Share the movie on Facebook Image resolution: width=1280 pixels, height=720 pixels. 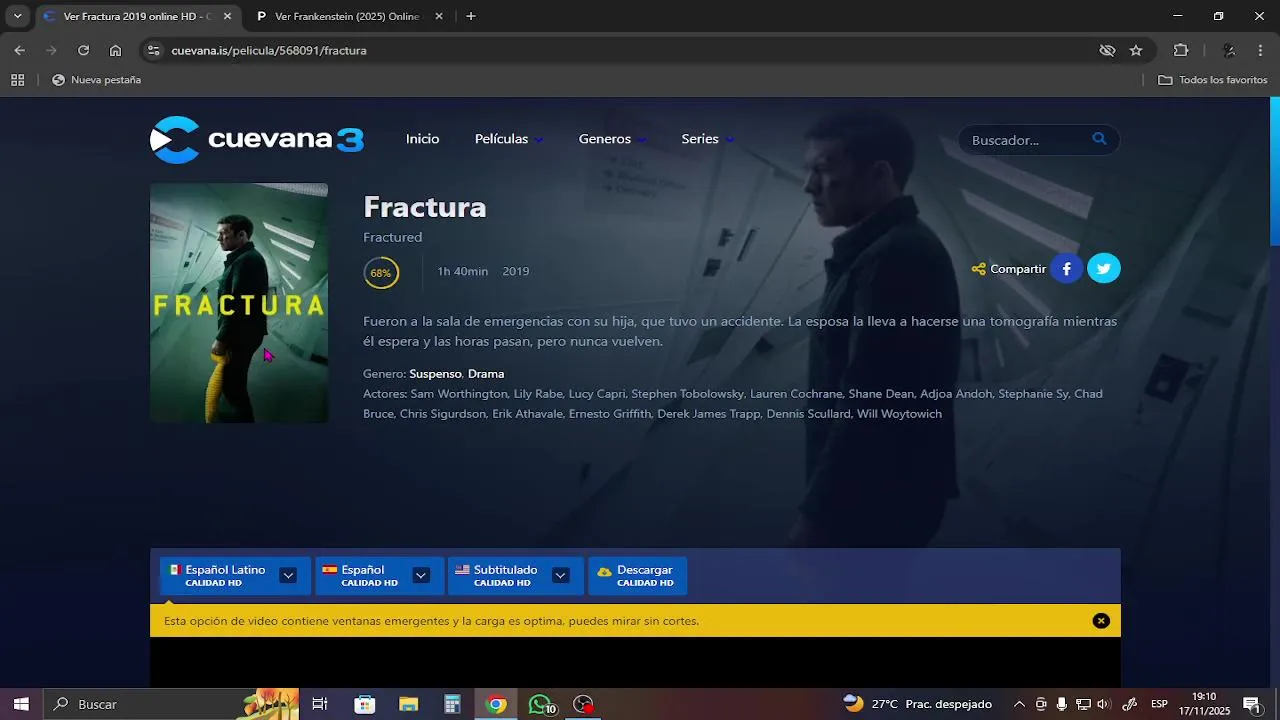click(x=1067, y=268)
